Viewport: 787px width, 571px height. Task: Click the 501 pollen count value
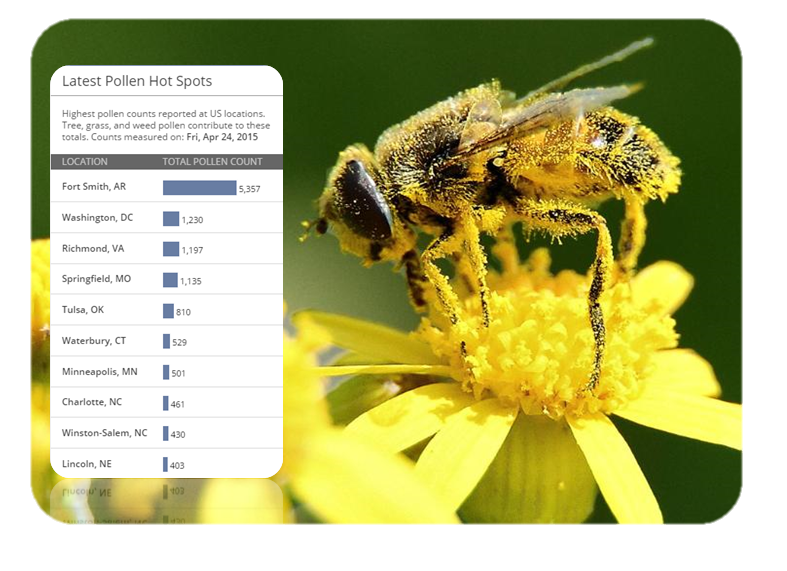click(178, 373)
